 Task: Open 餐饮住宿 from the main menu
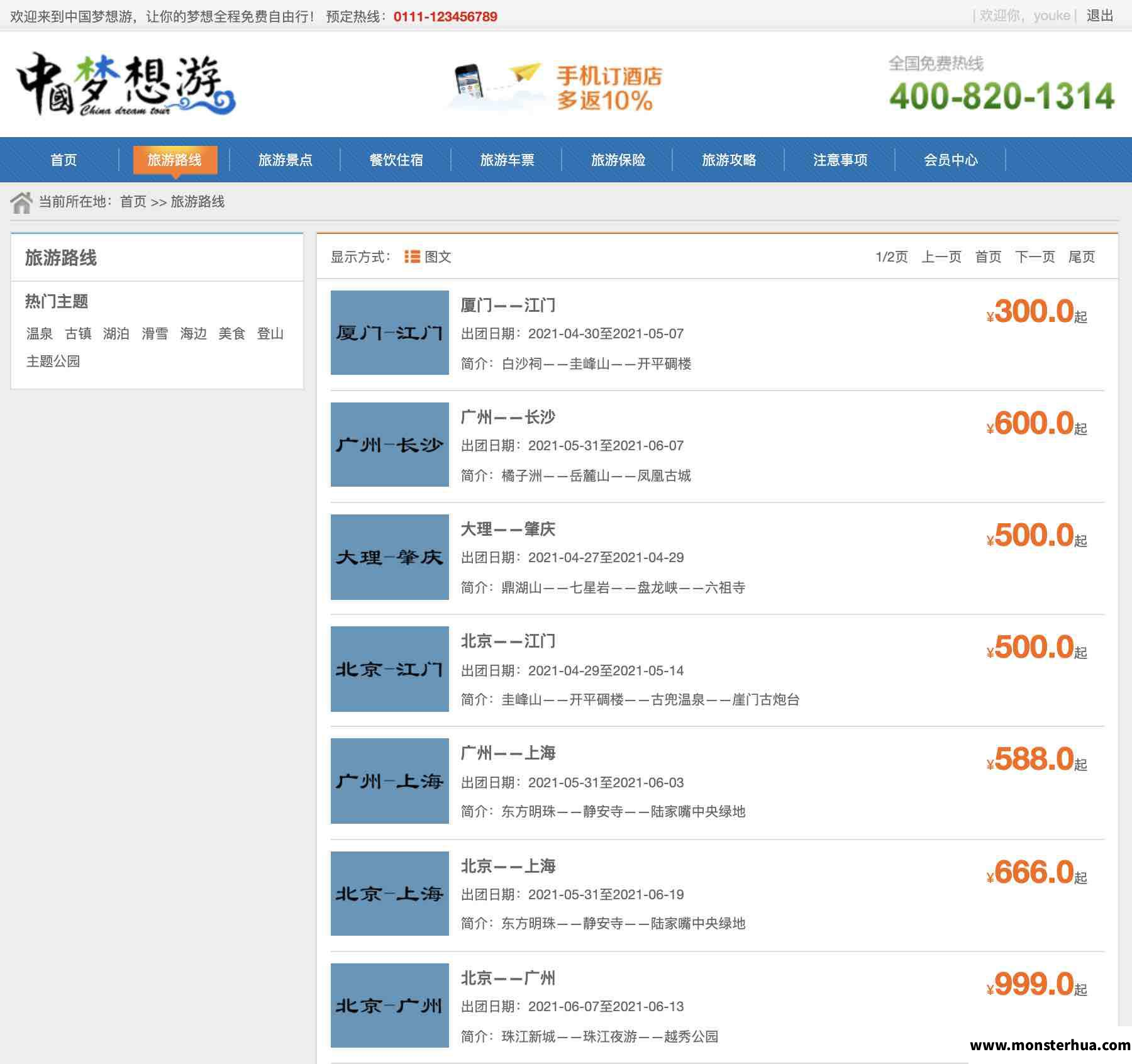(x=396, y=160)
